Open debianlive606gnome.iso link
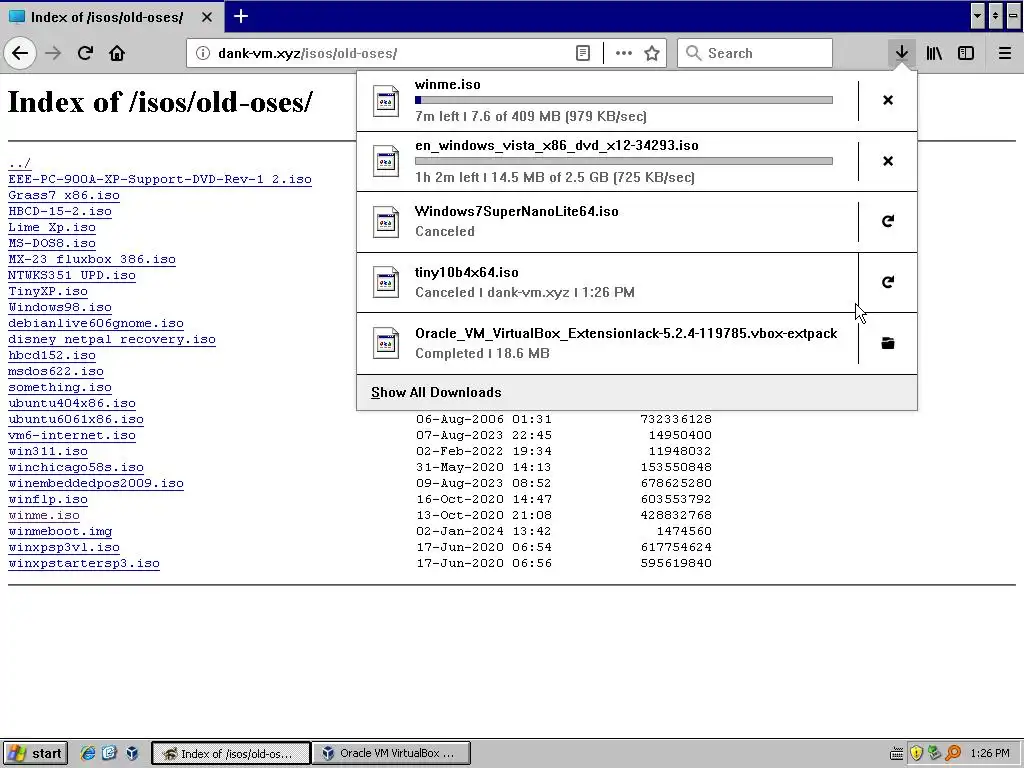This screenshot has height=768, width=1024. [95, 323]
